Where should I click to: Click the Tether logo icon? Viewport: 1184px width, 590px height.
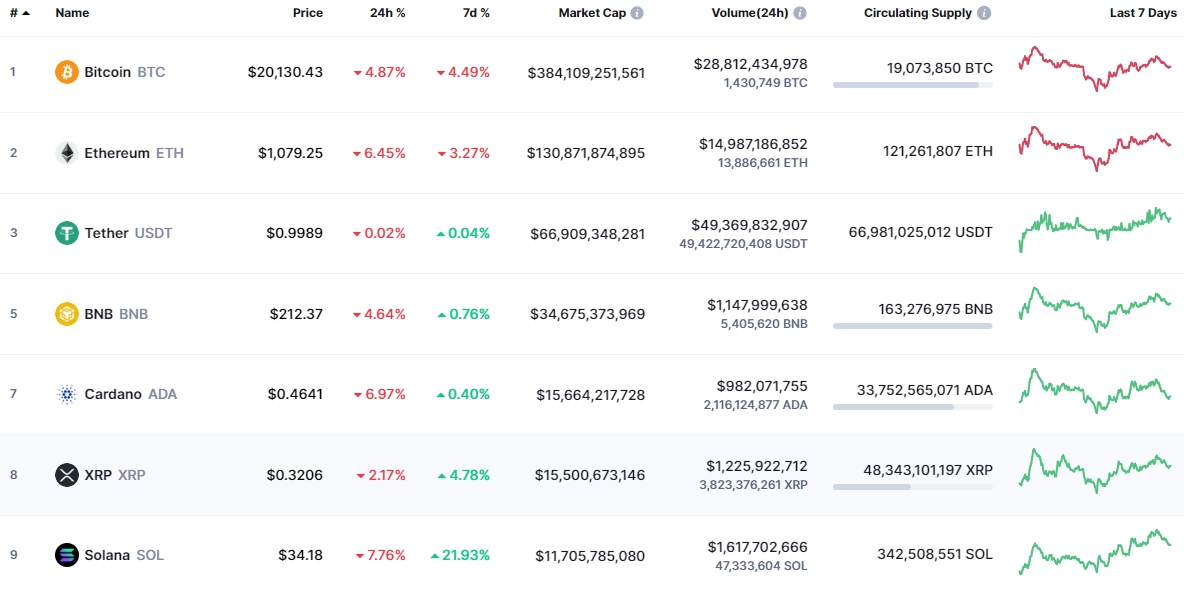coord(66,233)
